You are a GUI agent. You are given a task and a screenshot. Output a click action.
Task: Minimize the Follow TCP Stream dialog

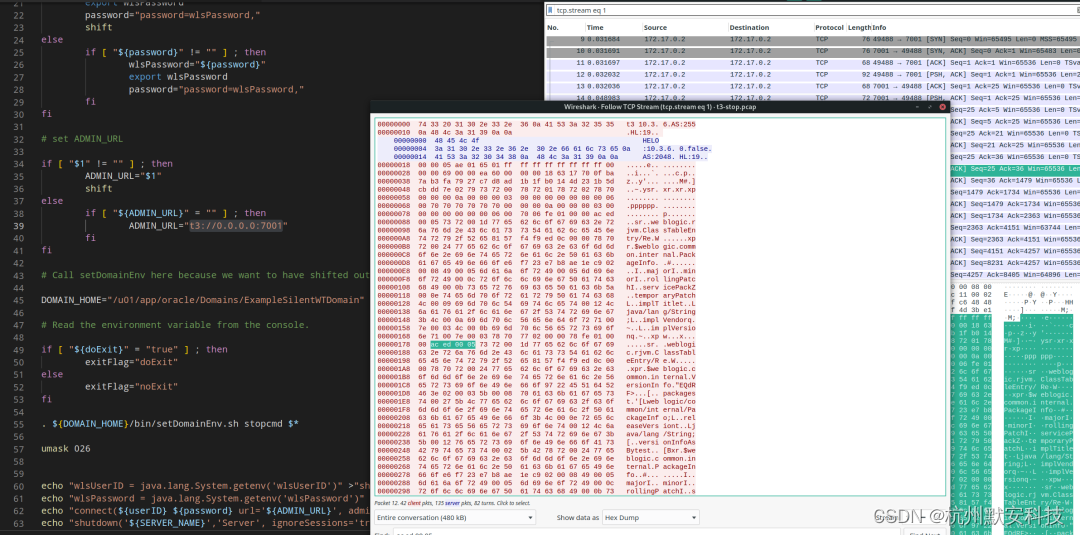(x=918, y=107)
